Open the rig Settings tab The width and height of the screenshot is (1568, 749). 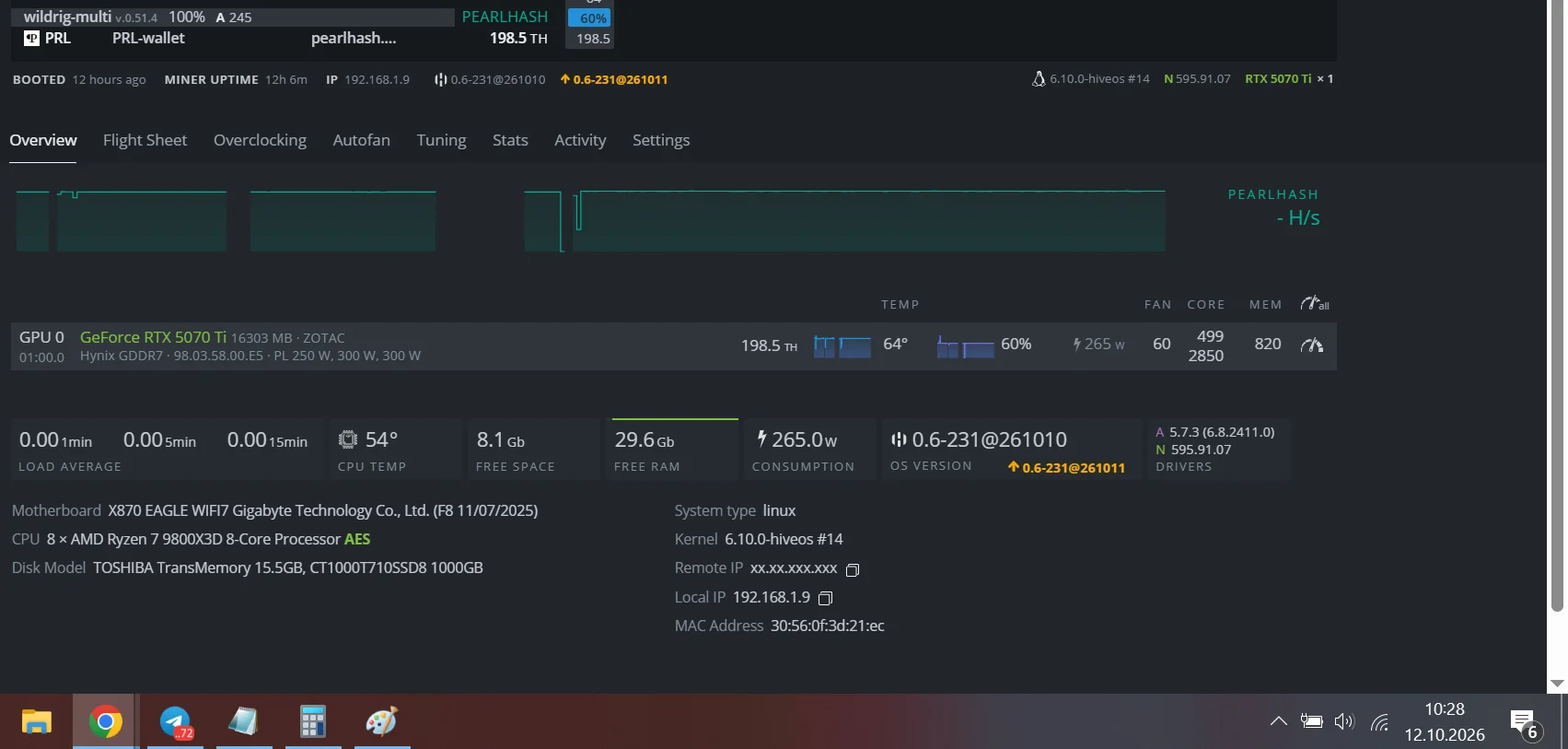[x=661, y=140]
